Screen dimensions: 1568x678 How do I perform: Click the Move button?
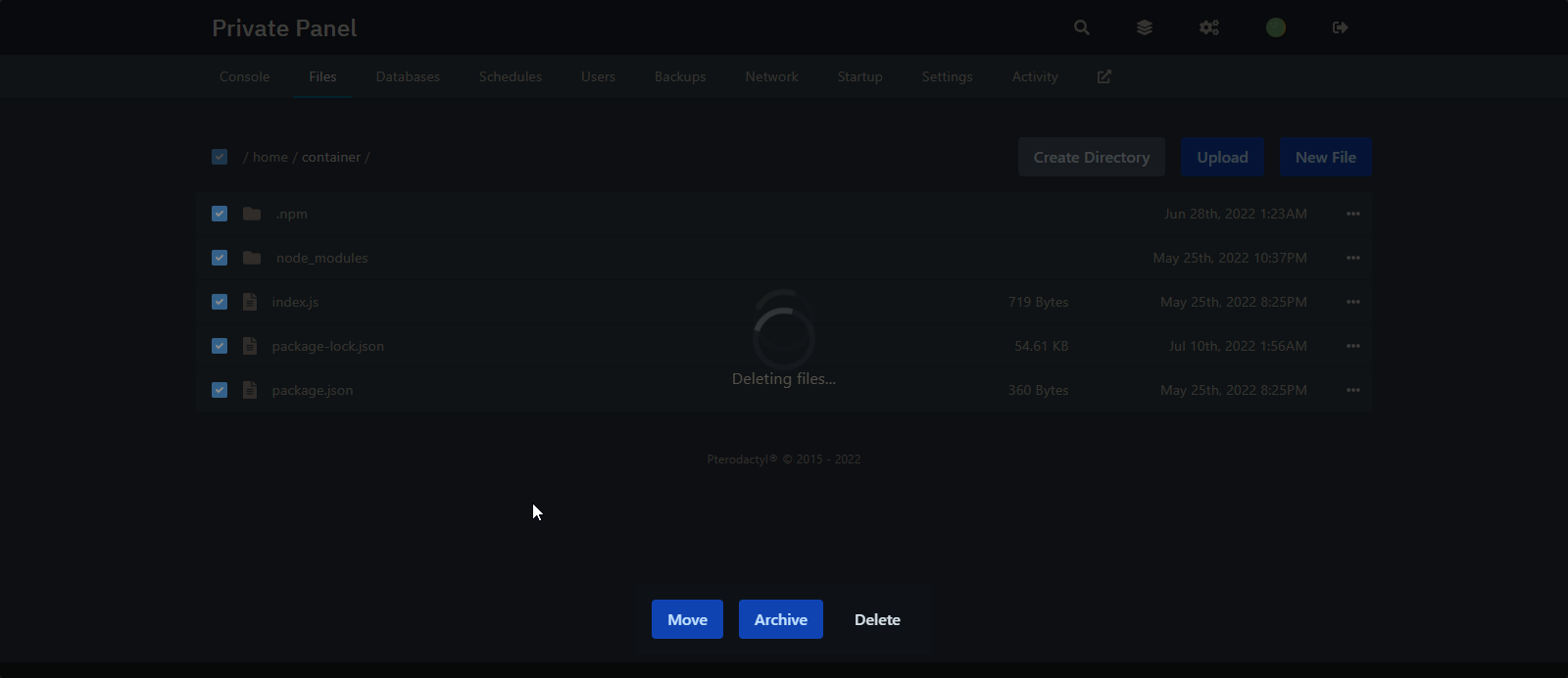click(x=687, y=619)
